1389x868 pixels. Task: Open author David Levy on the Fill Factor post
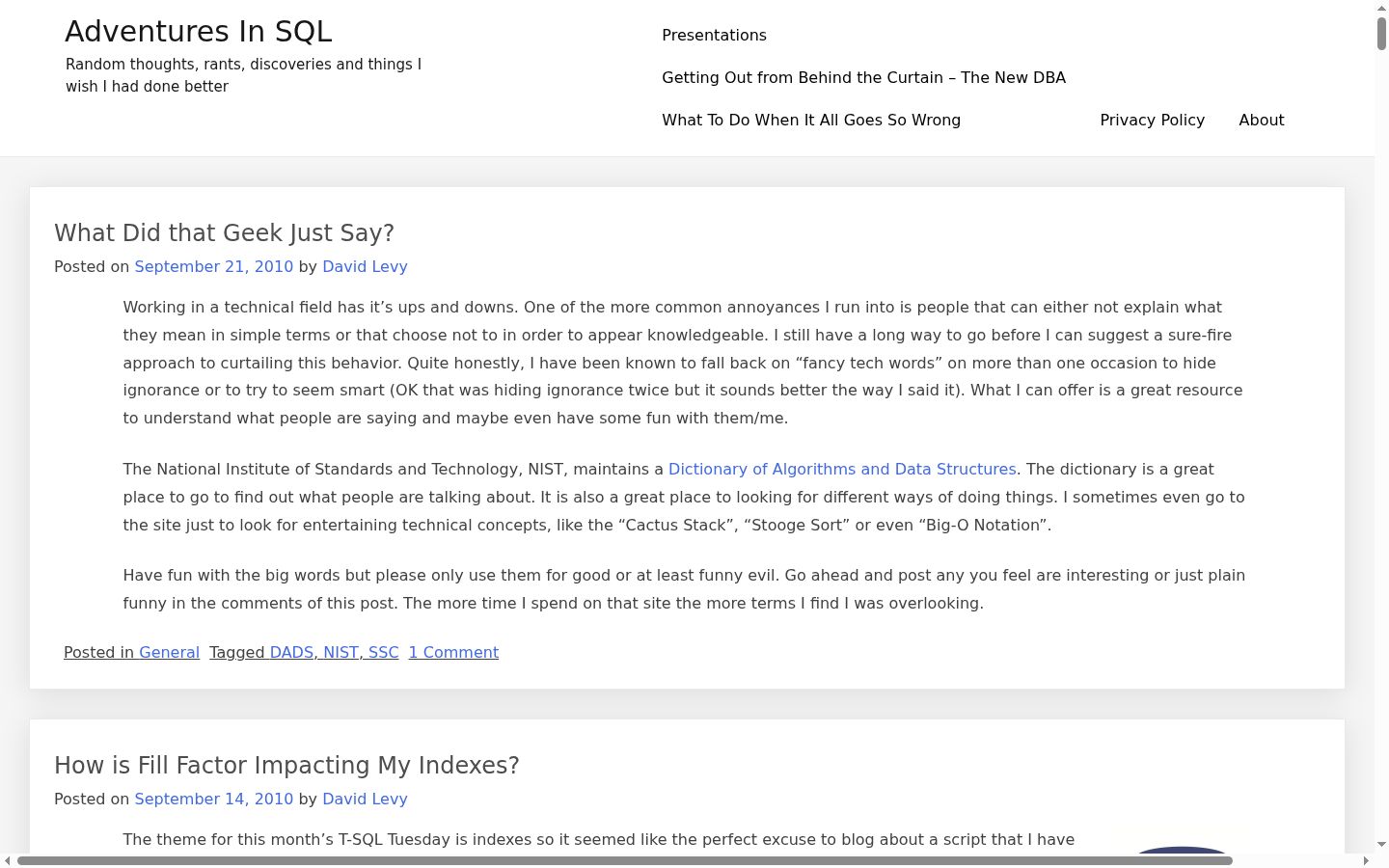(365, 800)
